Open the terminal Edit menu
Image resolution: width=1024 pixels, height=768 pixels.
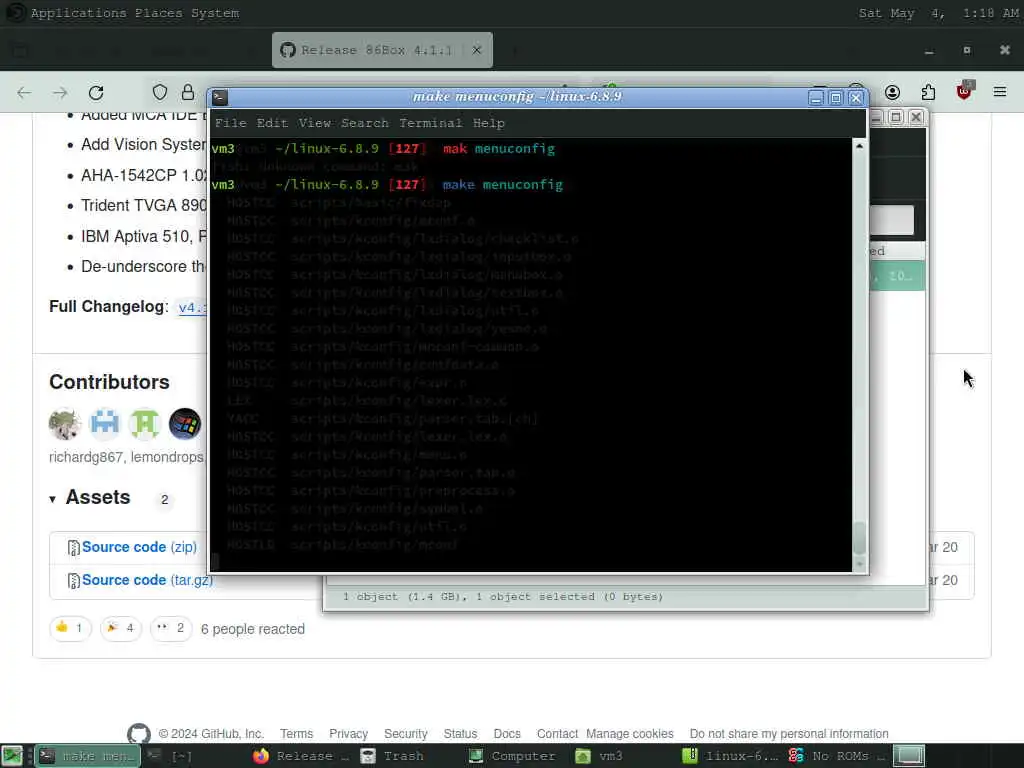point(272,123)
